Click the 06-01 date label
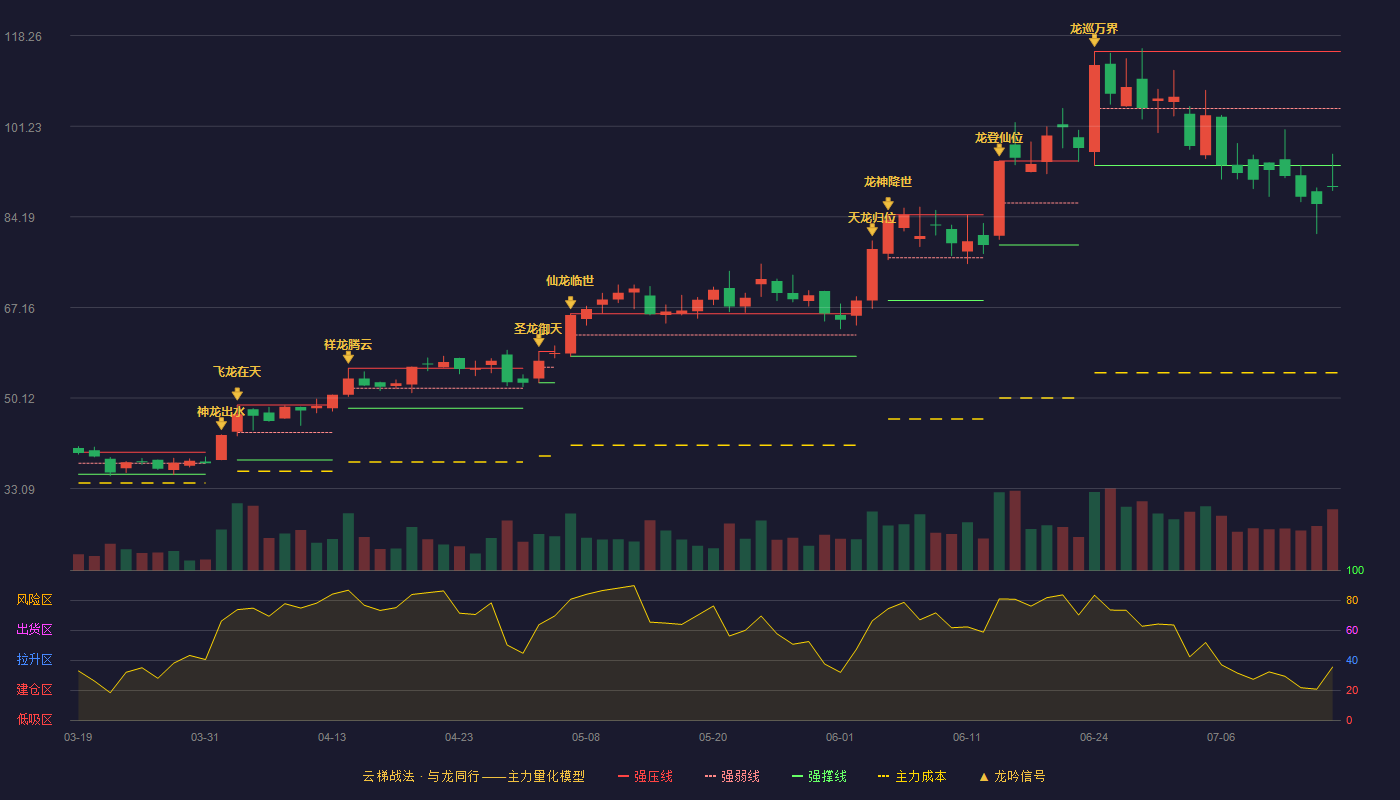This screenshot has width=1400, height=800. tap(840, 737)
